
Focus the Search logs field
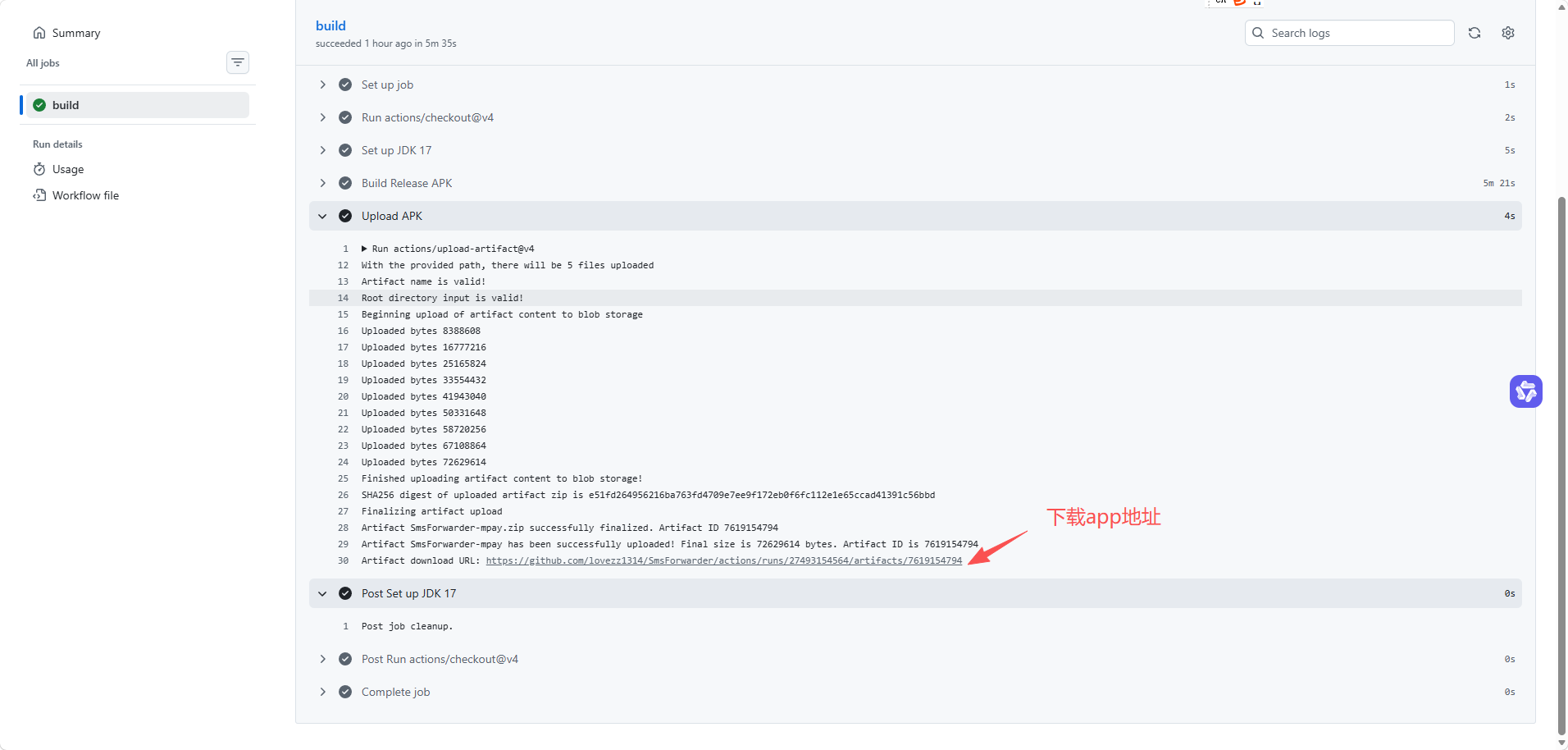[x=1350, y=33]
